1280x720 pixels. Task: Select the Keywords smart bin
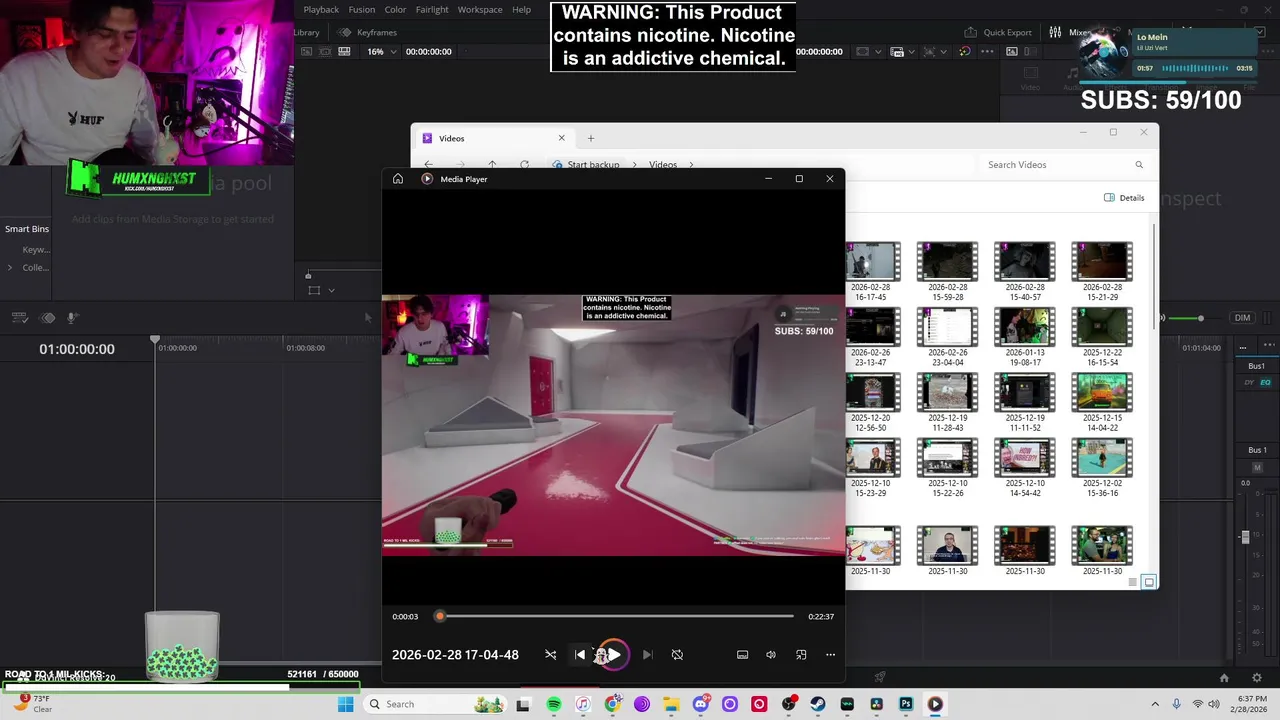pyautogui.click(x=35, y=250)
